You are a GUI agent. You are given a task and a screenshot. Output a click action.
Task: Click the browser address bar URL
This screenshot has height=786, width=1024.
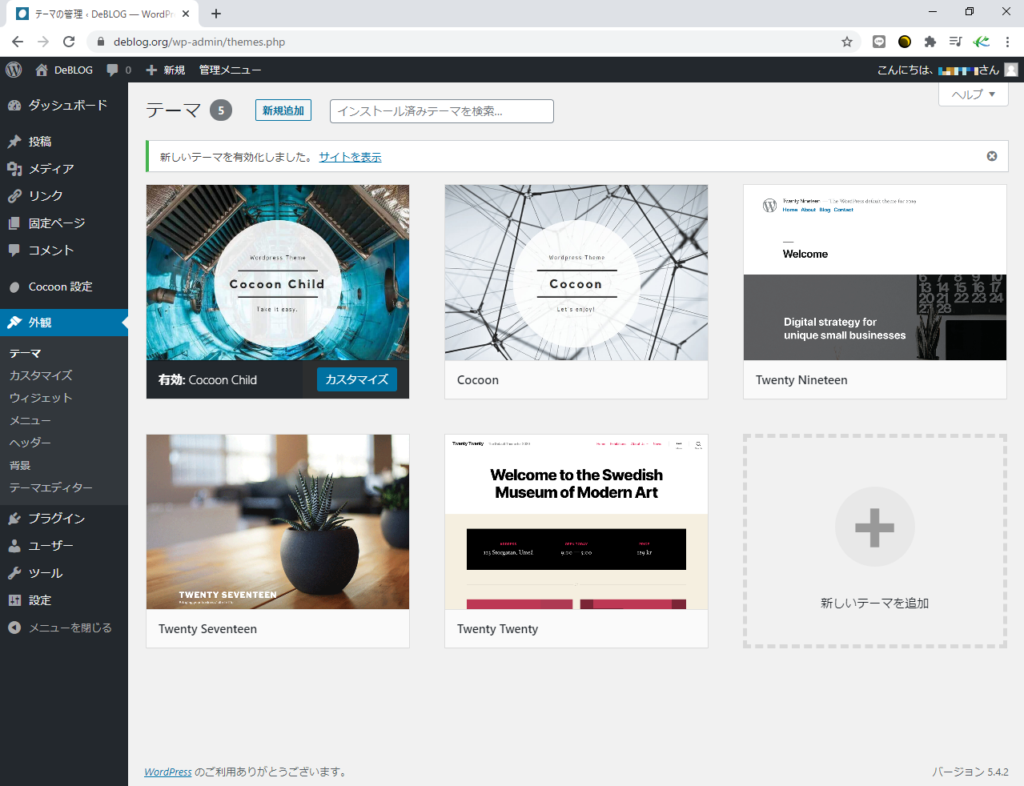199,42
